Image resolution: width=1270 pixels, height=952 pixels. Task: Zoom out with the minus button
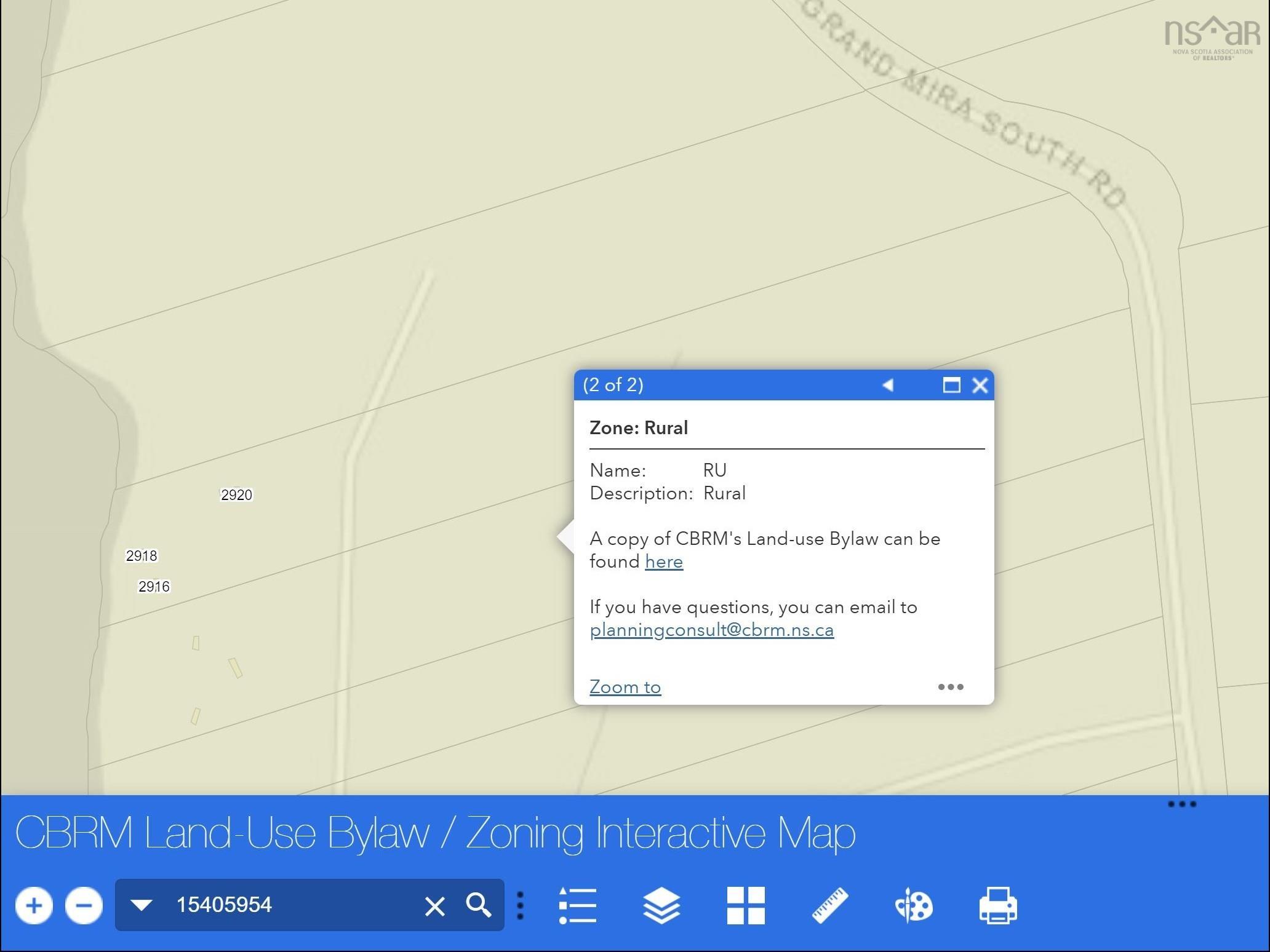click(84, 905)
